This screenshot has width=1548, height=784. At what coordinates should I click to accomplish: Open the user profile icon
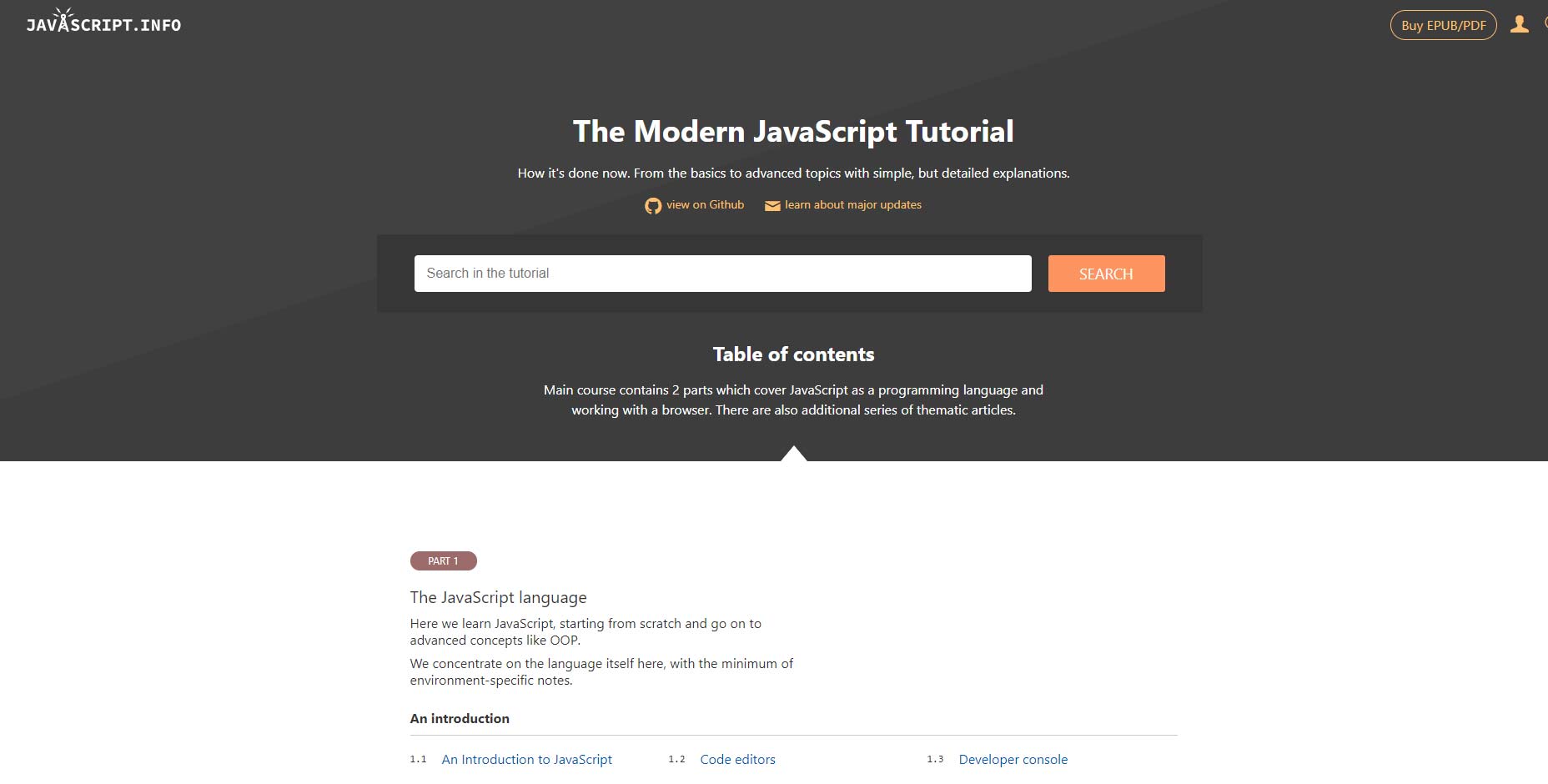point(1520,24)
